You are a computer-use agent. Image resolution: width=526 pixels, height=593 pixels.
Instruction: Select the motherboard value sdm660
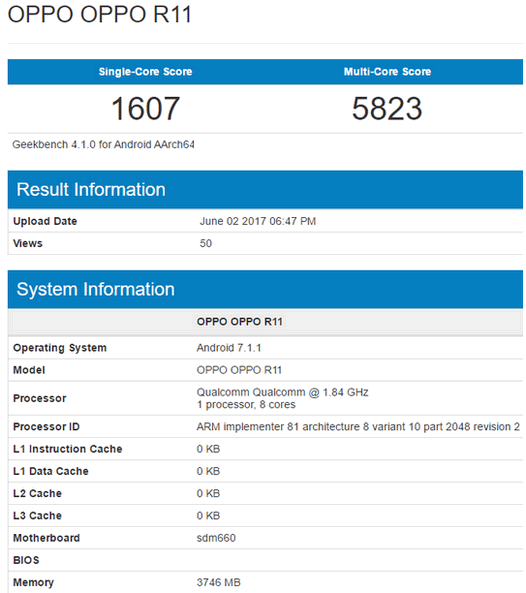point(216,538)
